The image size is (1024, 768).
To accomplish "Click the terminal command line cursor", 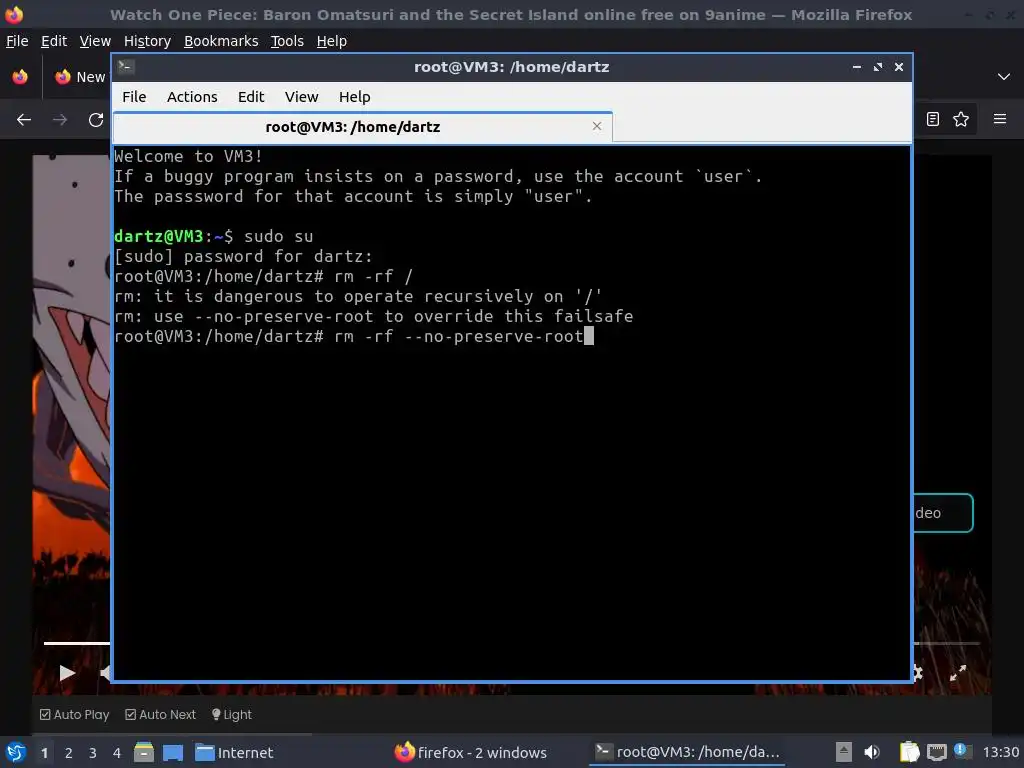I will coord(588,336).
